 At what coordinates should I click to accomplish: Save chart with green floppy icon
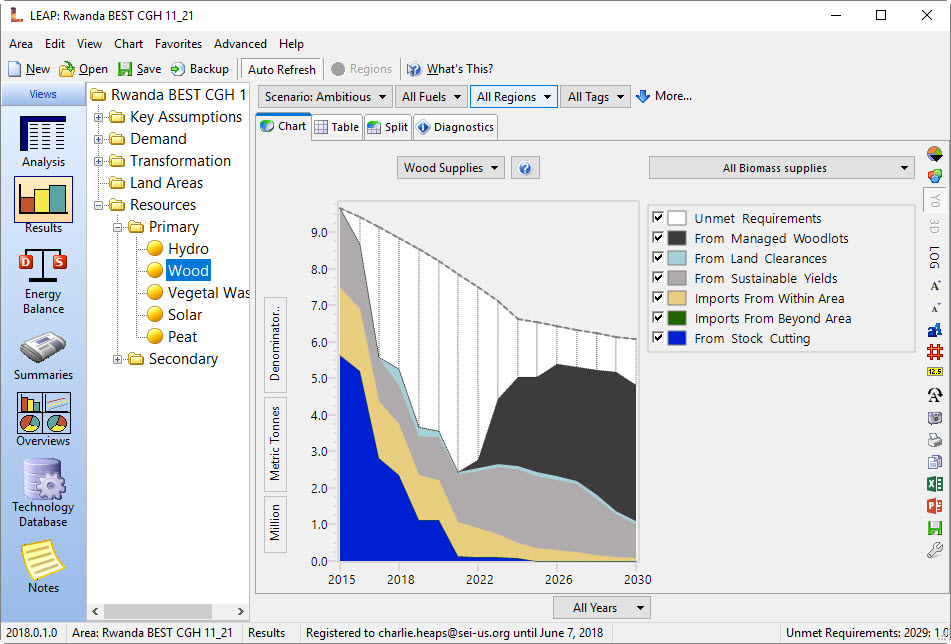935,528
